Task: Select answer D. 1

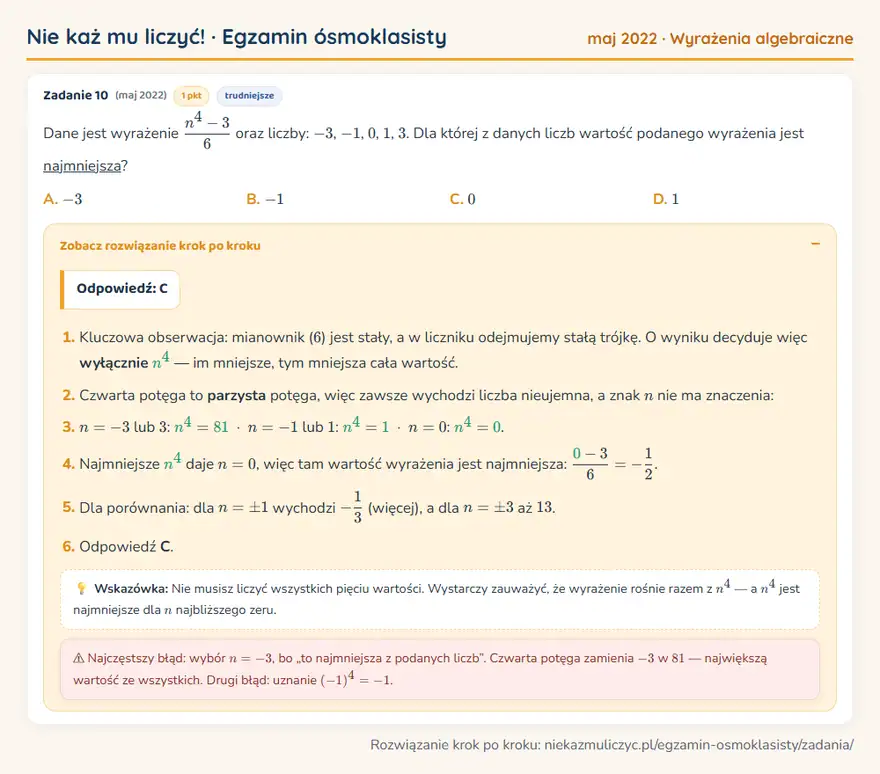Action: (x=666, y=199)
